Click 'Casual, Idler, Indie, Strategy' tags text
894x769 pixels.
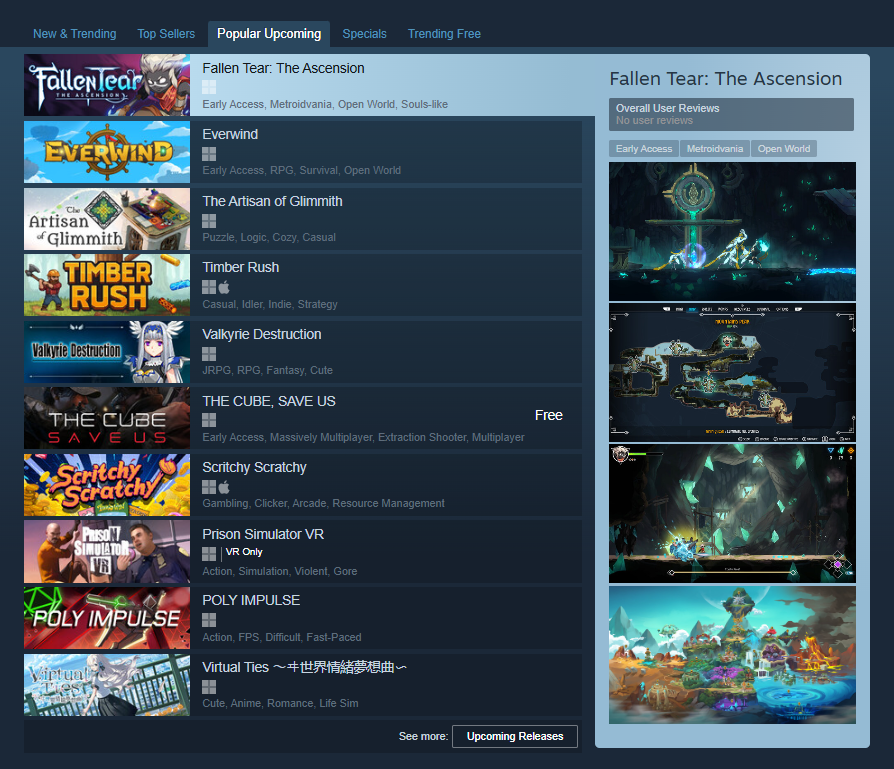coord(270,304)
